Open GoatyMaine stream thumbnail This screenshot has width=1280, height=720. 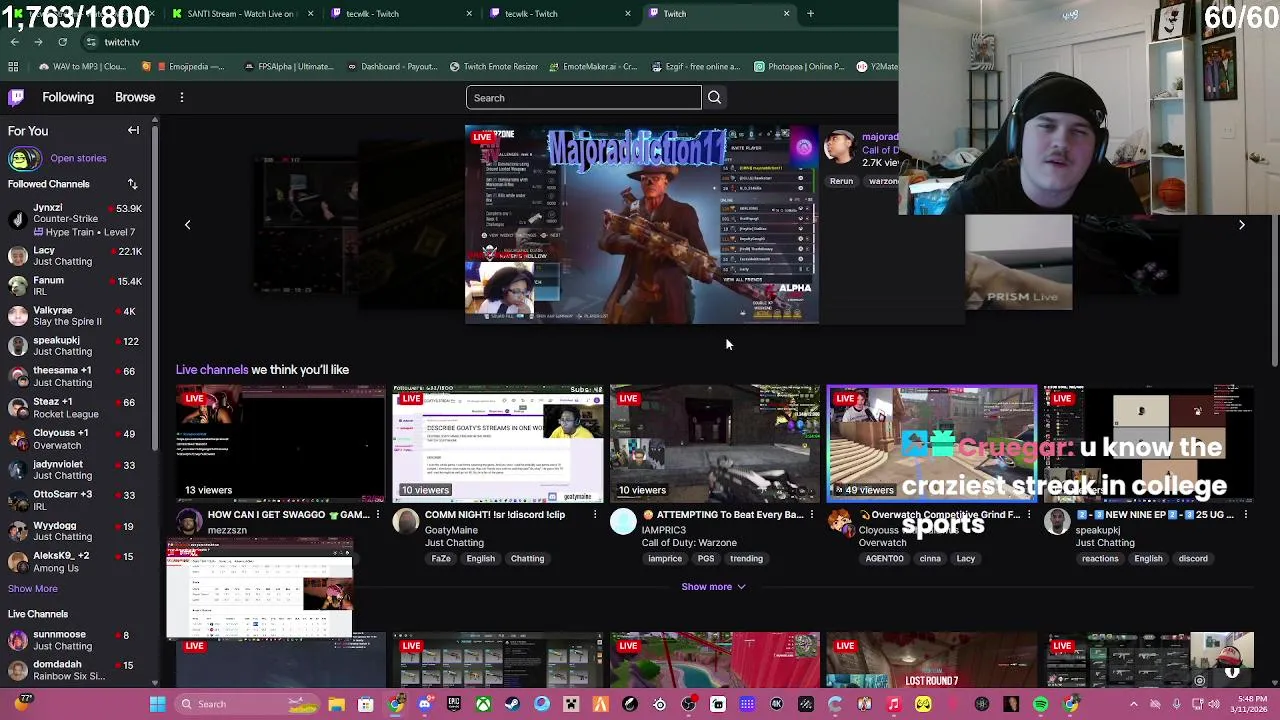(x=497, y=443)
